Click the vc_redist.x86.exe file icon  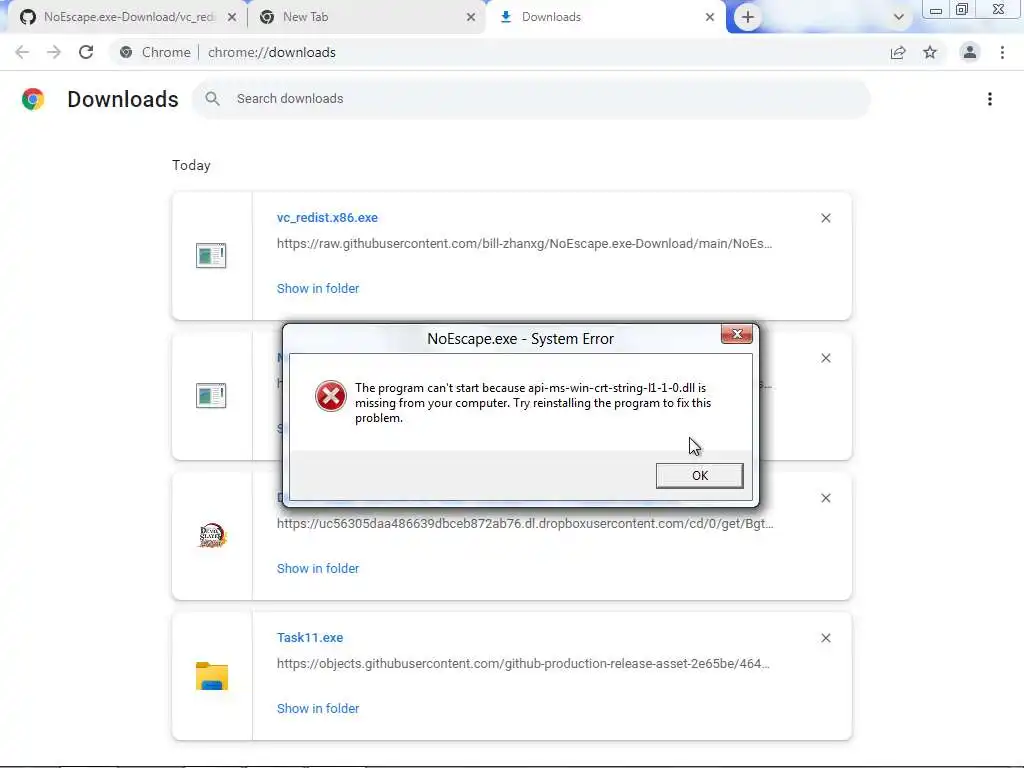pyautogui.click(x=211, y=255)
